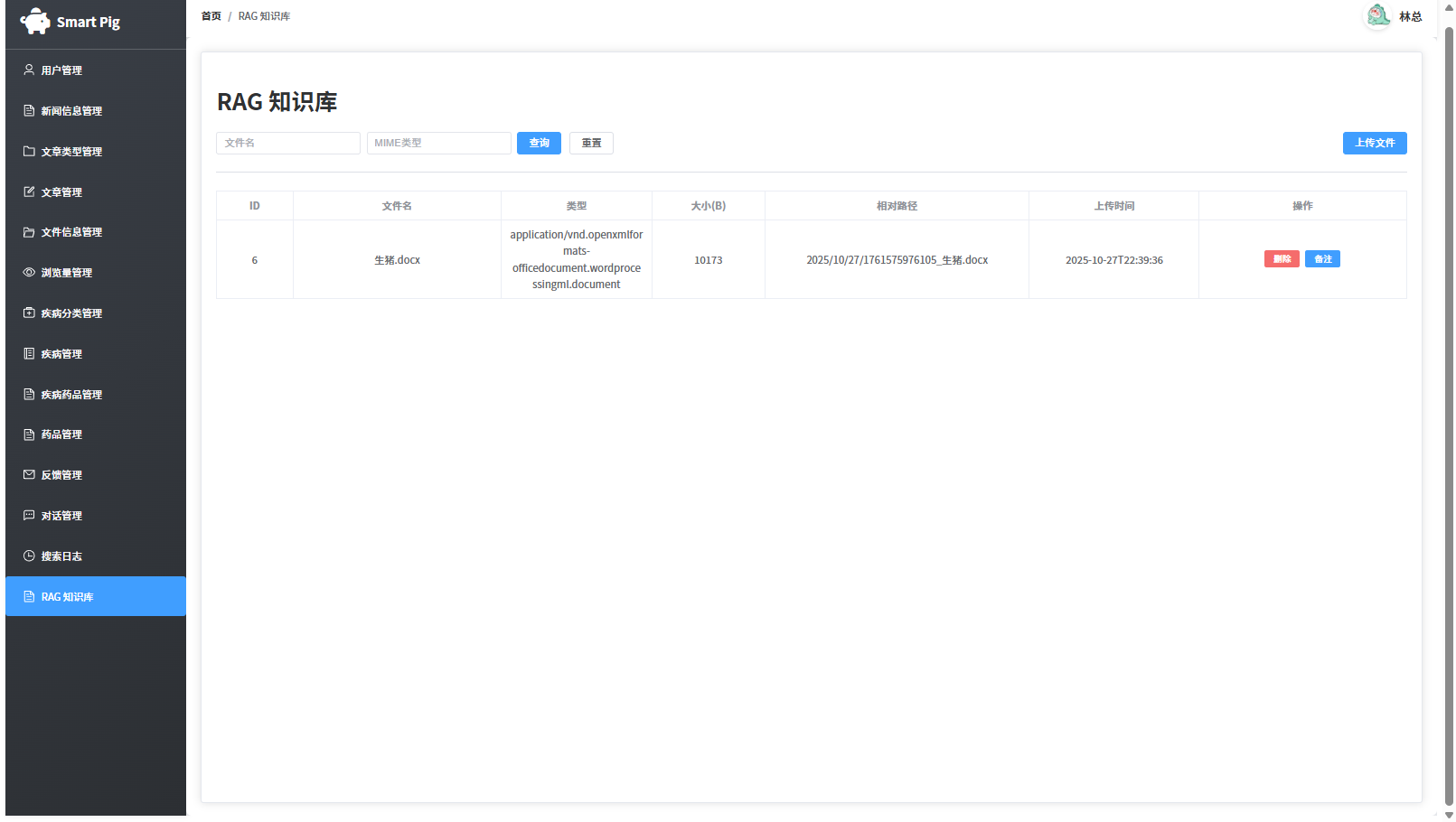Click the 疾病管理 notebook icon
This screenshot has height=822, width=1456.
click(x=29, y=353)
